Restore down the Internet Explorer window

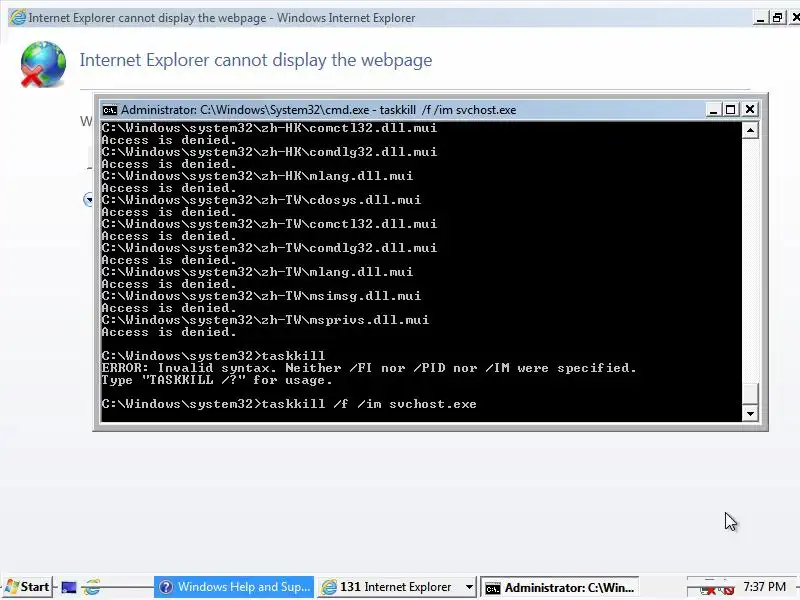(x=778, y=18)
